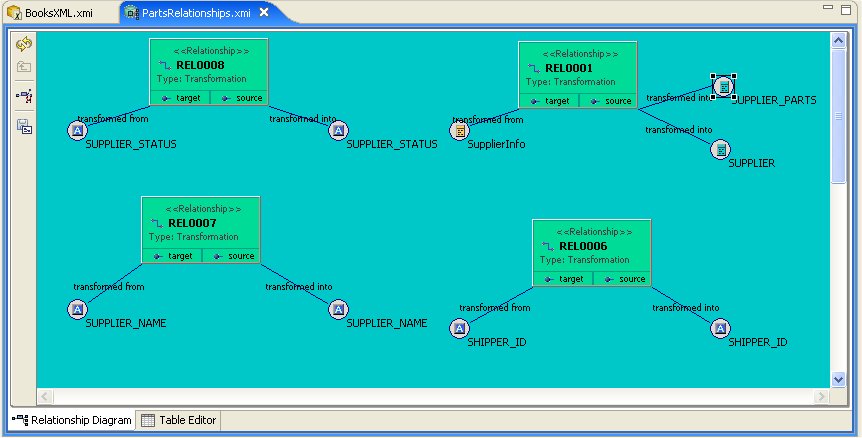Select the SUPPLIER_PARTS table node icon
Screen dimensions: 862x438
(723, 88)
